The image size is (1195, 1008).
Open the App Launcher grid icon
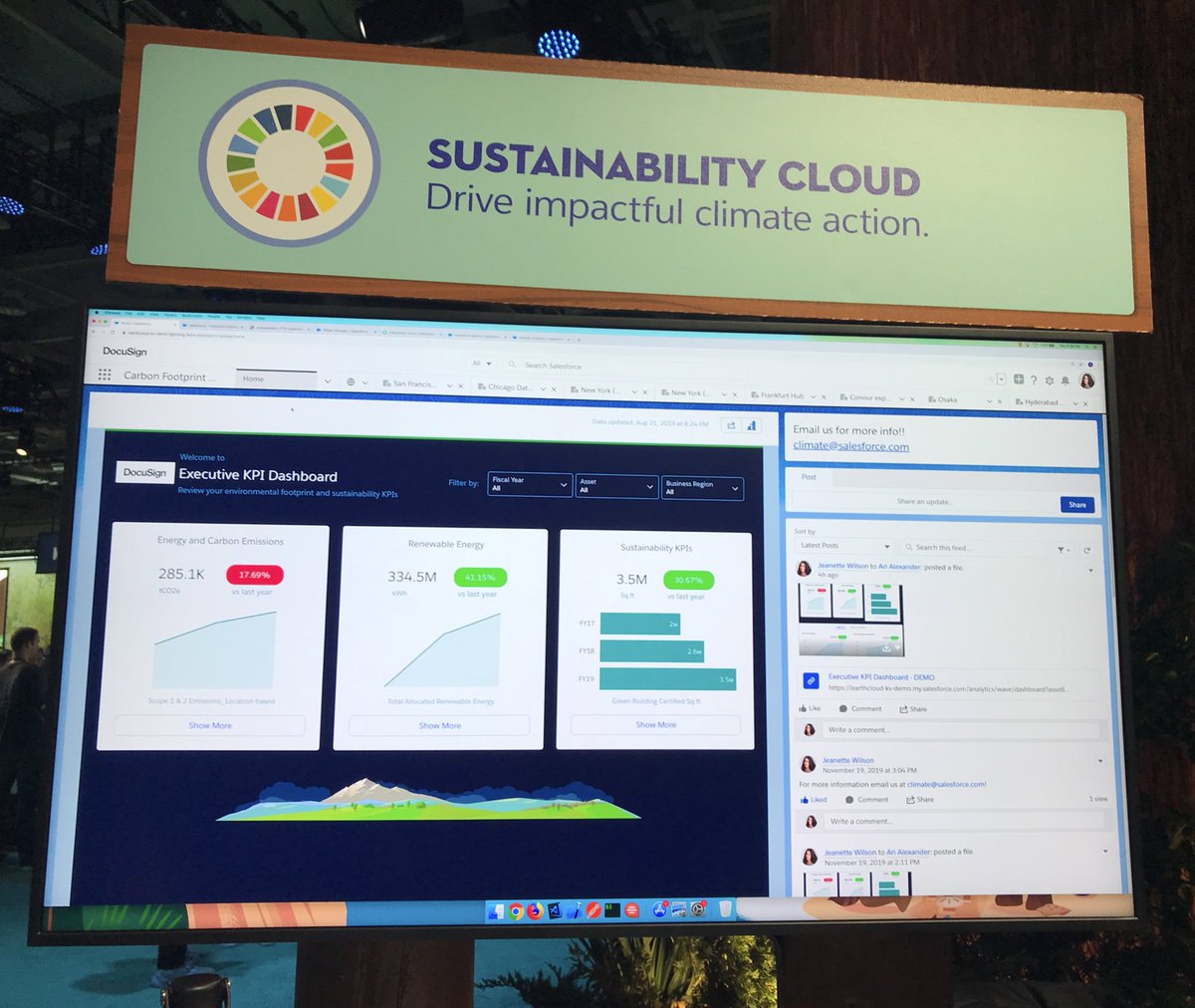[105, 375]
